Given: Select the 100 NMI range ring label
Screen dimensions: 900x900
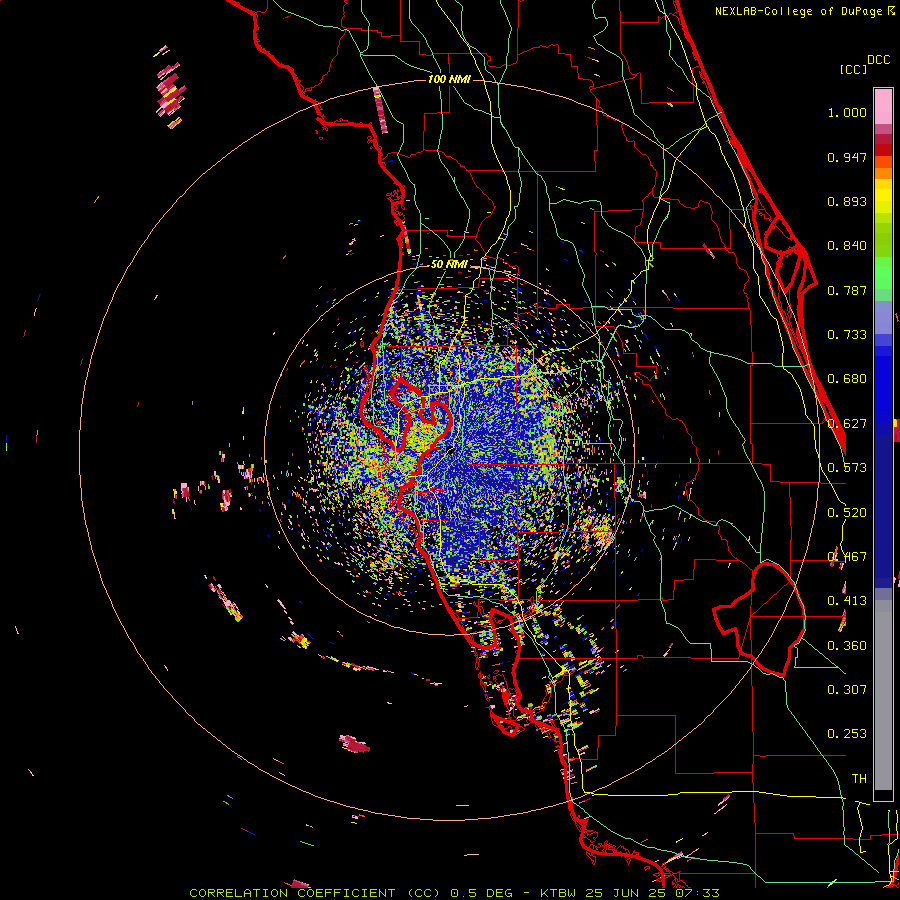Looking at the screenshot, I should pyautogui.click(x=449, y=79).
